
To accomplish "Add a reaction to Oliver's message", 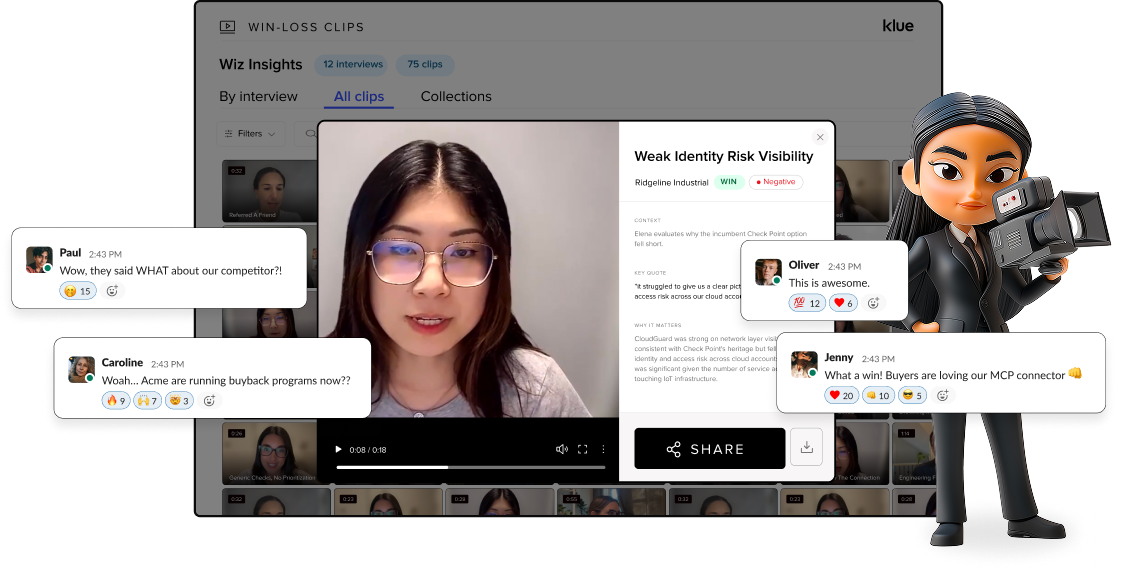I will coord(873,303).
